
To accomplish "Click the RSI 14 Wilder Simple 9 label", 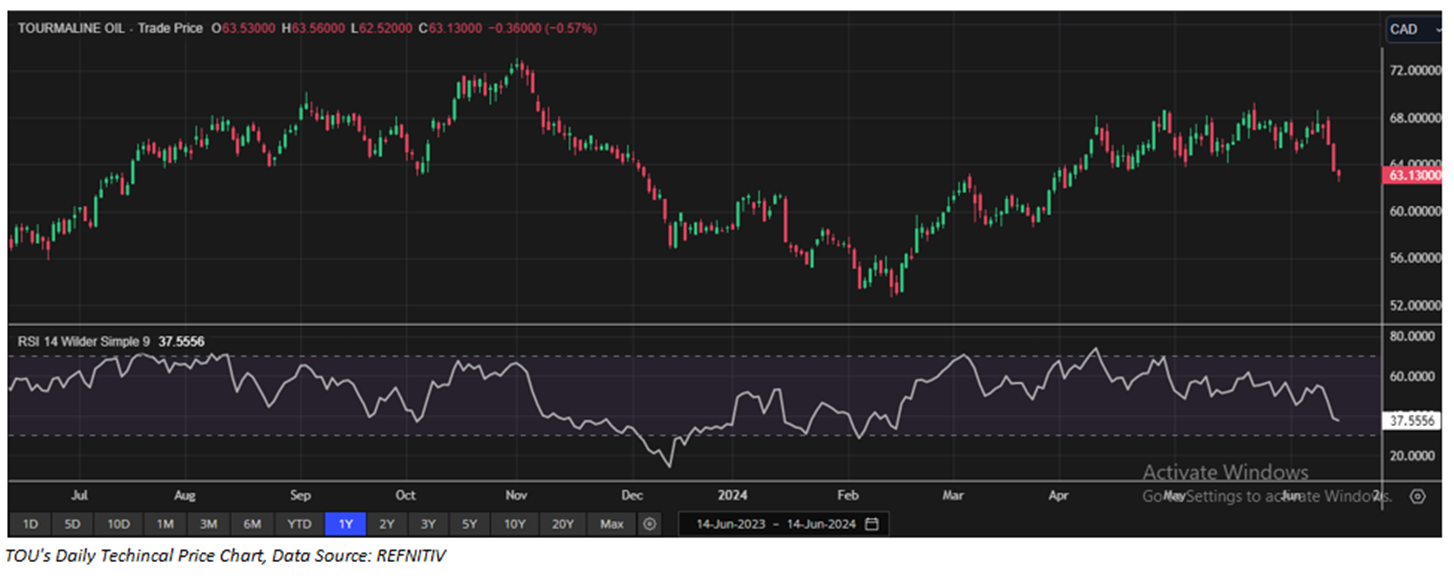I will [x=84, y=342].
